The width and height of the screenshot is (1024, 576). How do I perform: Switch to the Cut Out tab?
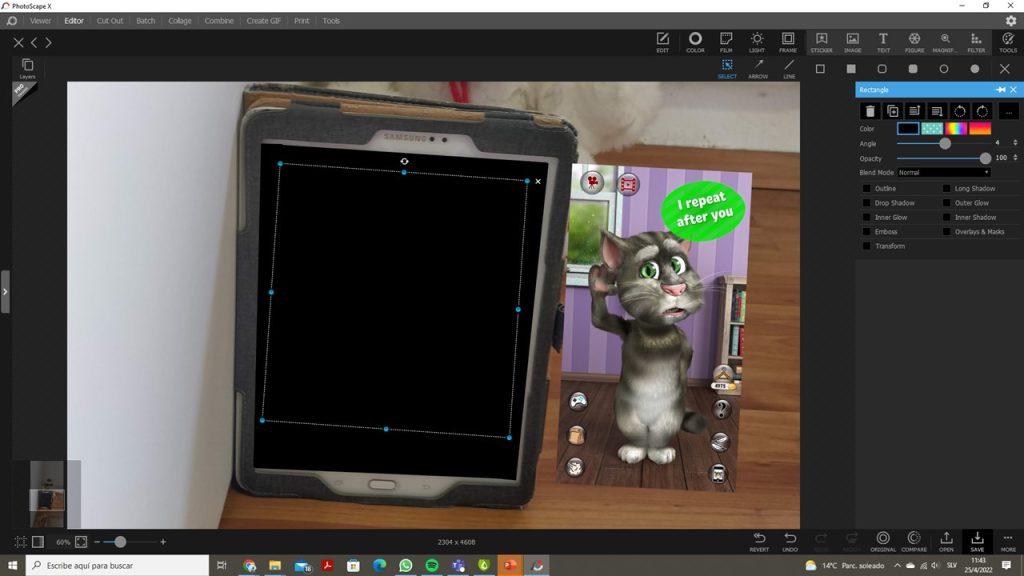click(110, 21)
